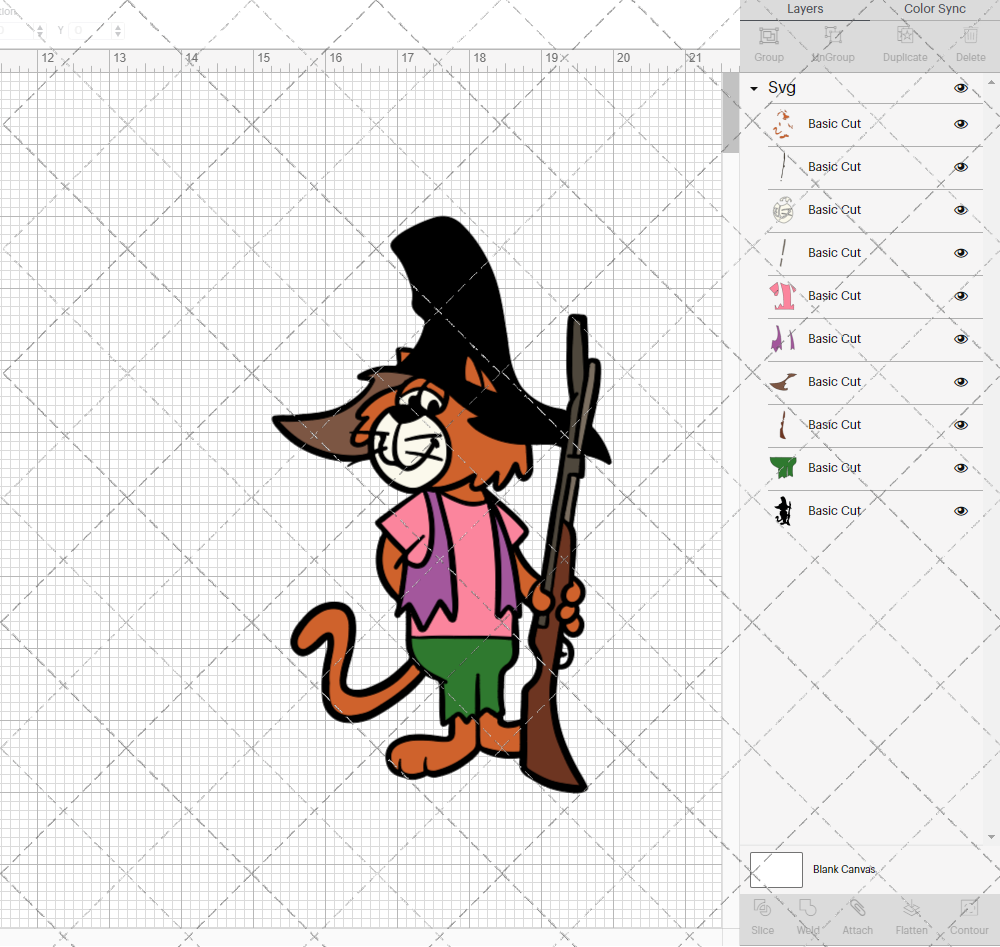Click the Y position stepper arrows

(x=118, y=30)
